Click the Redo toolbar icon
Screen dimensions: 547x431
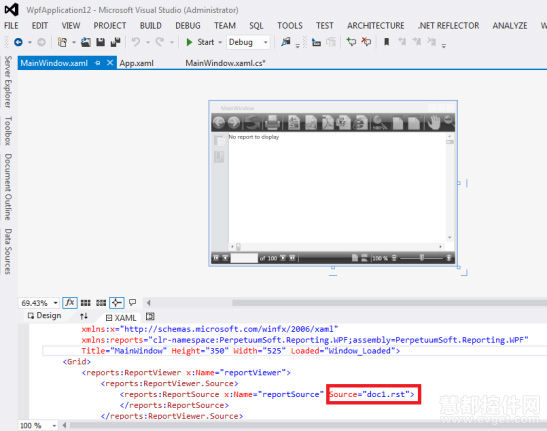click(160, 42)
